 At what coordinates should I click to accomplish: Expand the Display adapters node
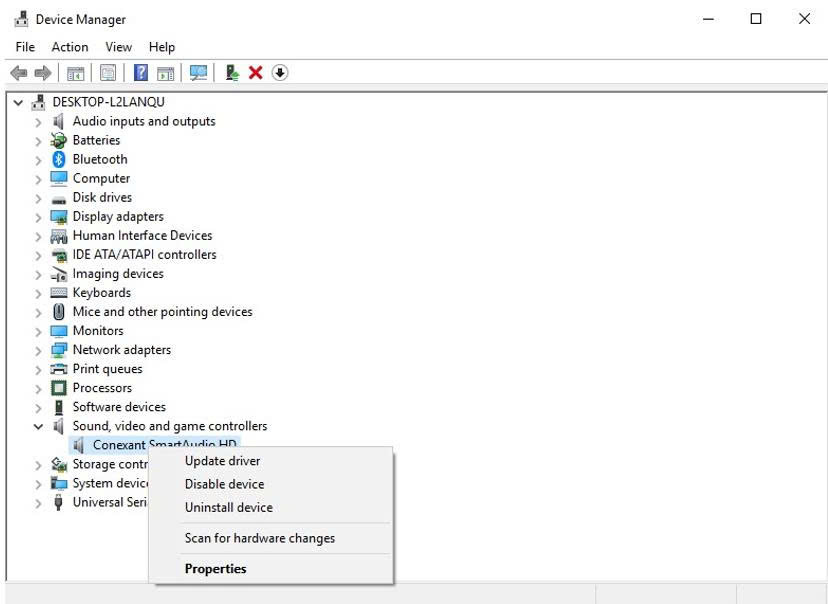click(x=38, y=217)
